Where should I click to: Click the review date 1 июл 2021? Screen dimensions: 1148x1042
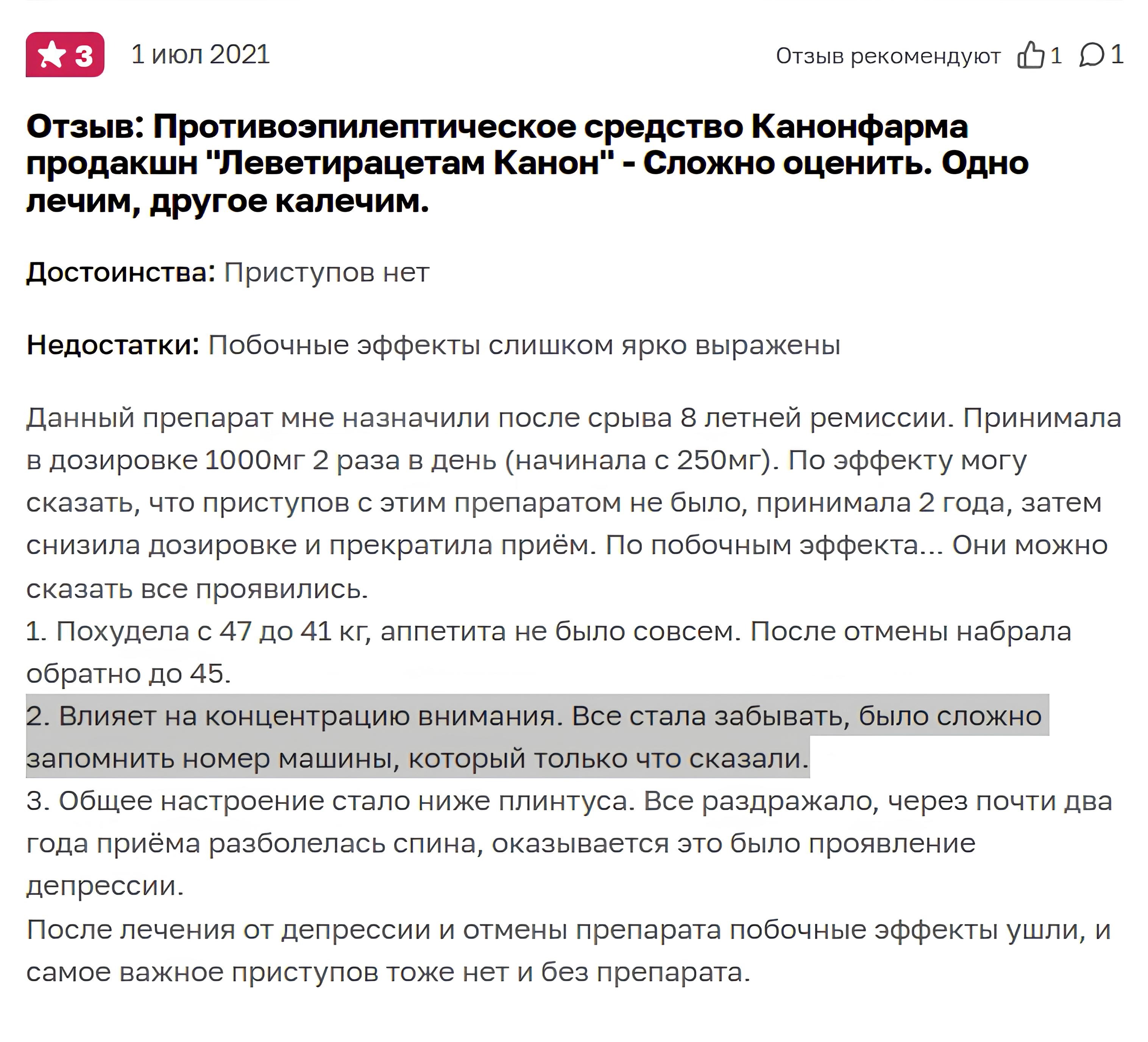[200, 55]
